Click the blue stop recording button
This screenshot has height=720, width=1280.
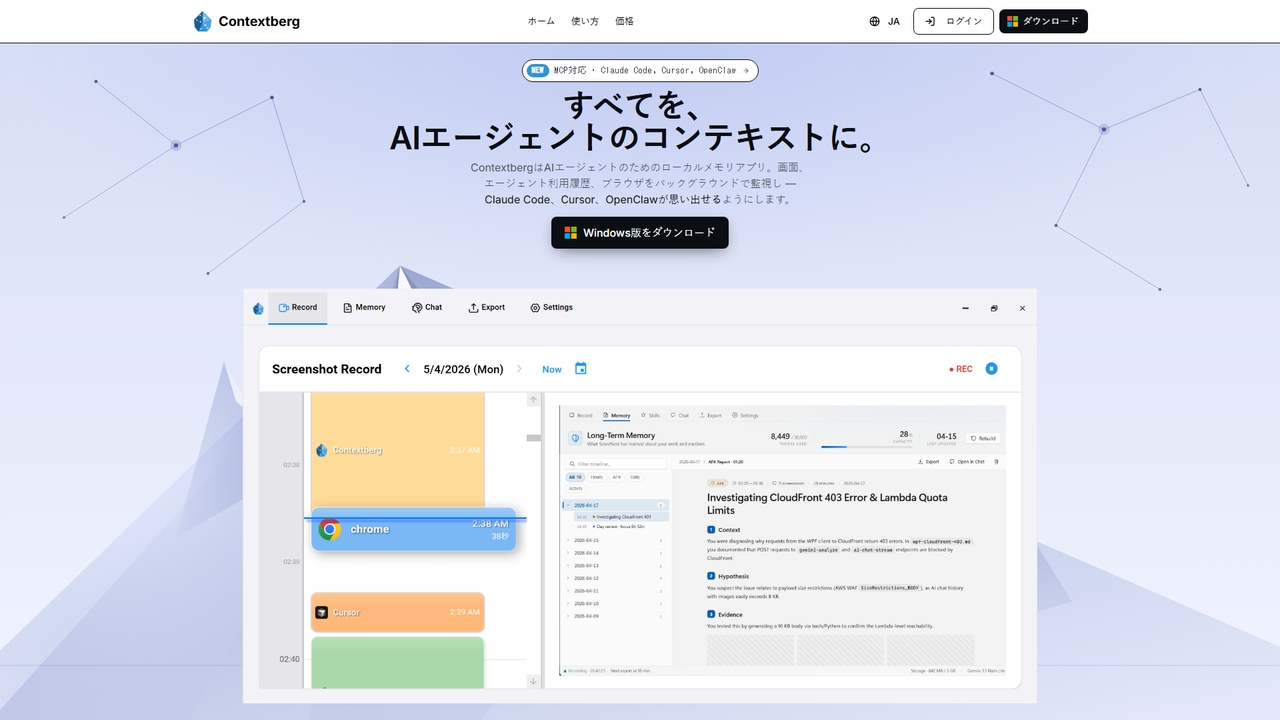991,369
